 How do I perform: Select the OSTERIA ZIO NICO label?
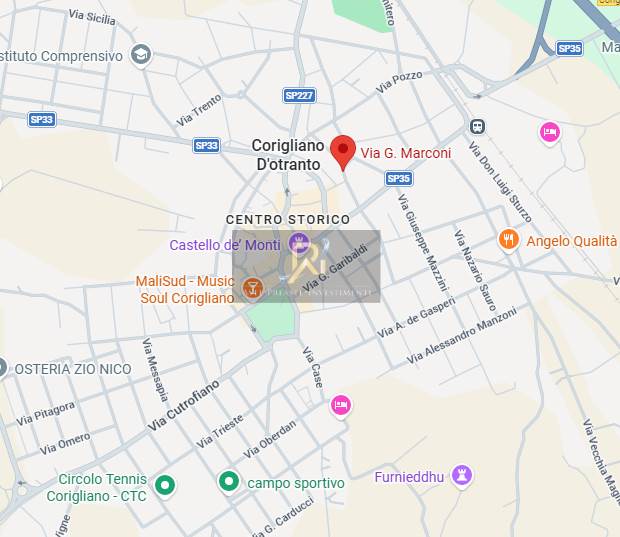pyautogui.click(x=73, y=369)
